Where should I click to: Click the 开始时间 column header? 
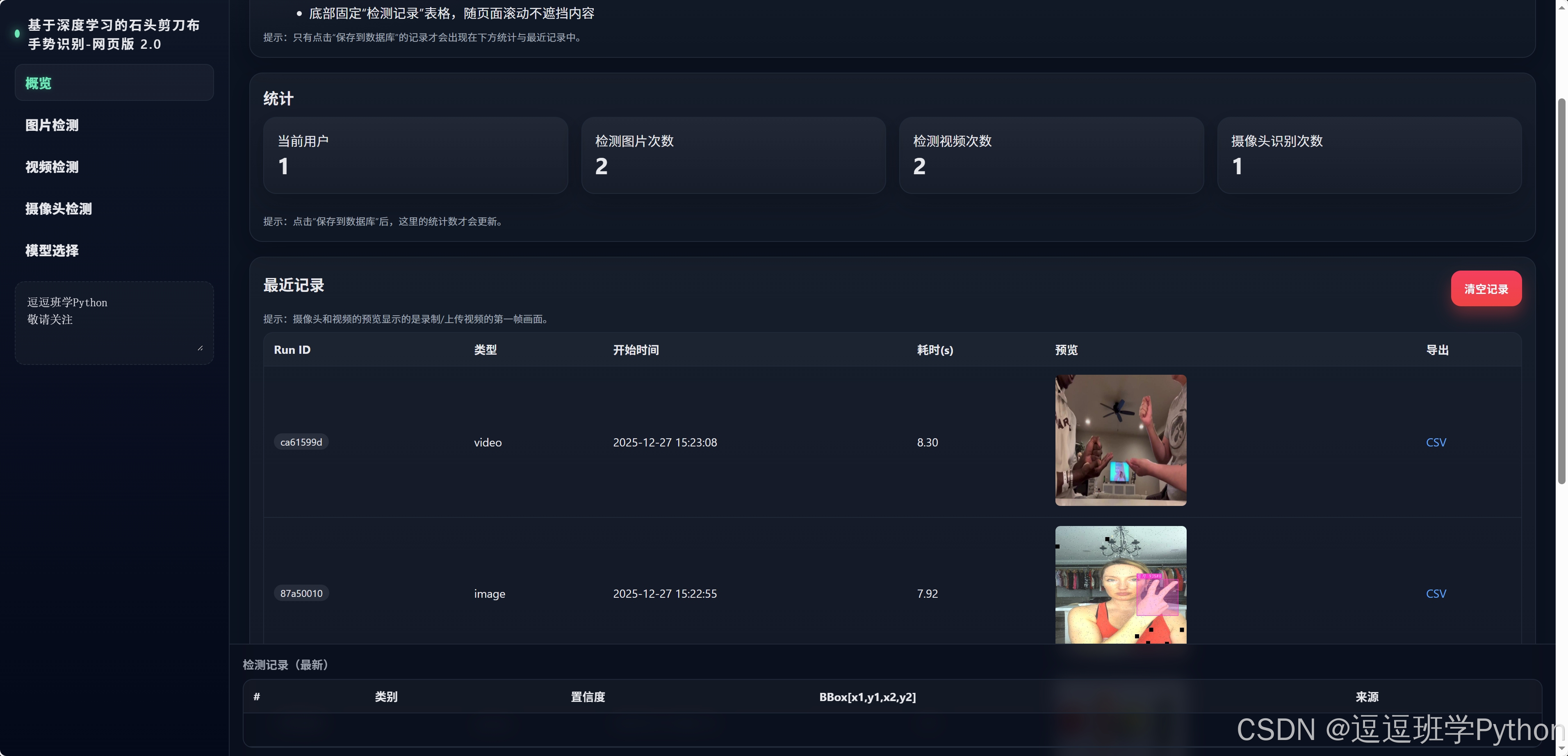636,350
